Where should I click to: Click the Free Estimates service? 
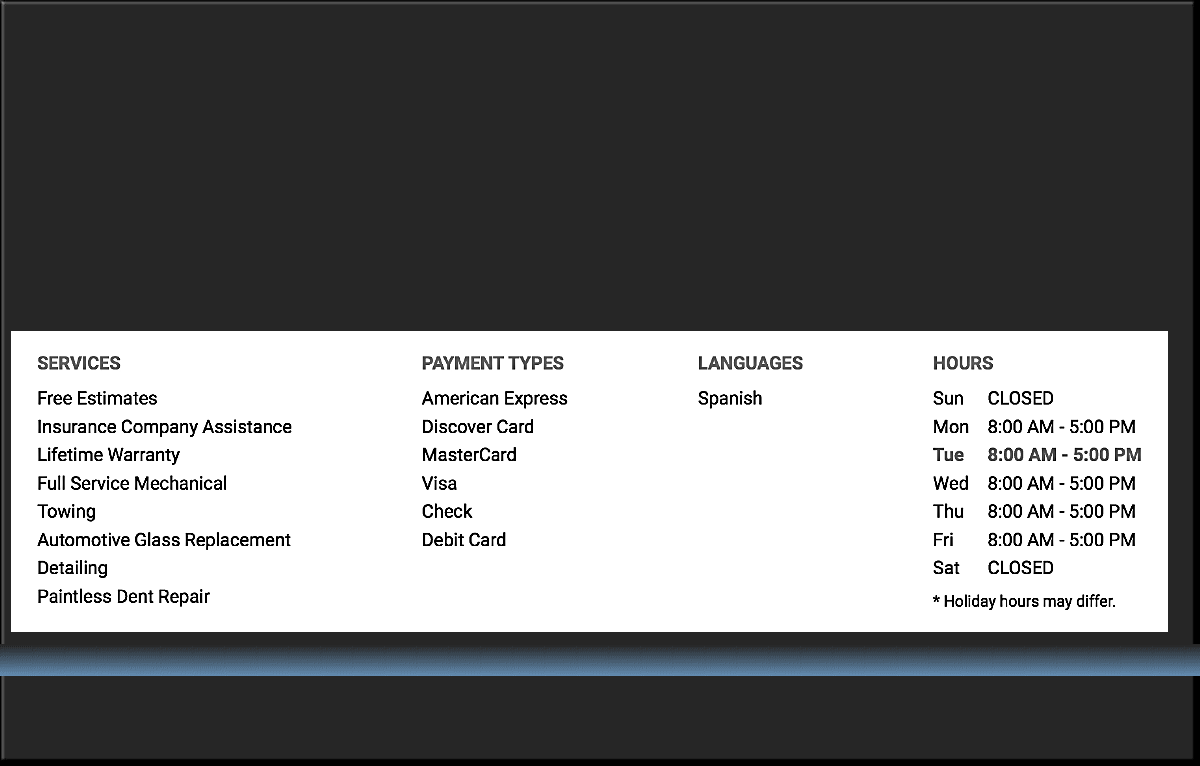[x=97, y=398]
